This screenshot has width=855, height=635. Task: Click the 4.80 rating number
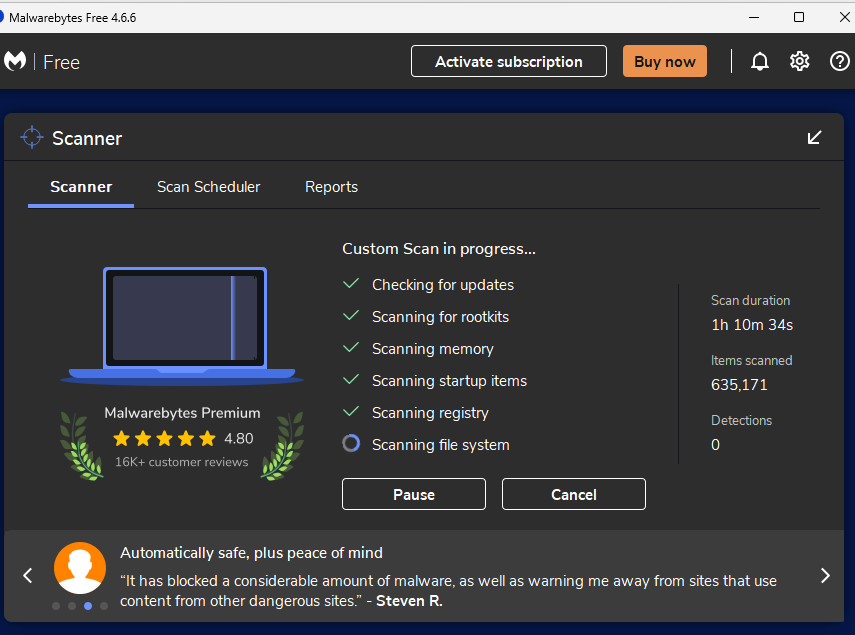coord(239,438)
